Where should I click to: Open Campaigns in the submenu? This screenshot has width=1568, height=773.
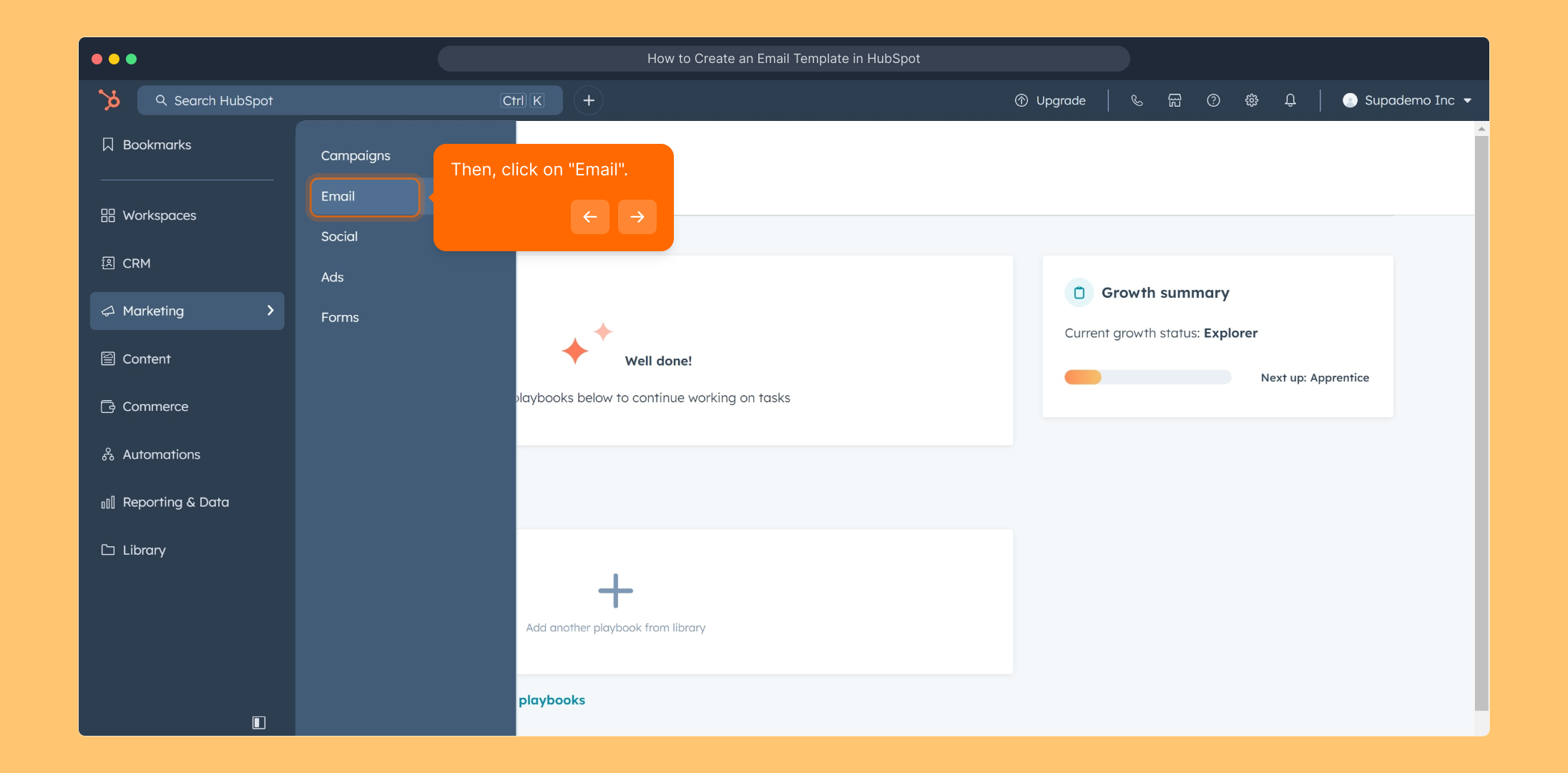click(x=356, y=155)
